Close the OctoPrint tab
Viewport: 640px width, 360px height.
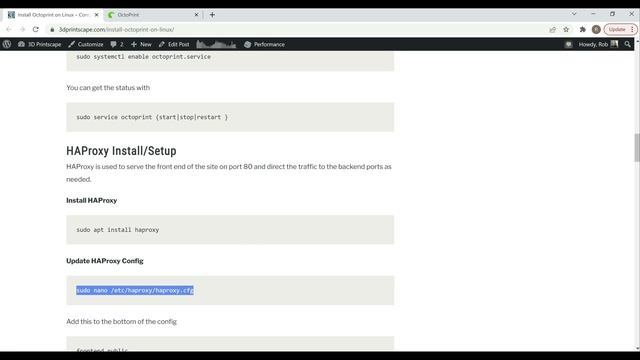pos(196,15)
